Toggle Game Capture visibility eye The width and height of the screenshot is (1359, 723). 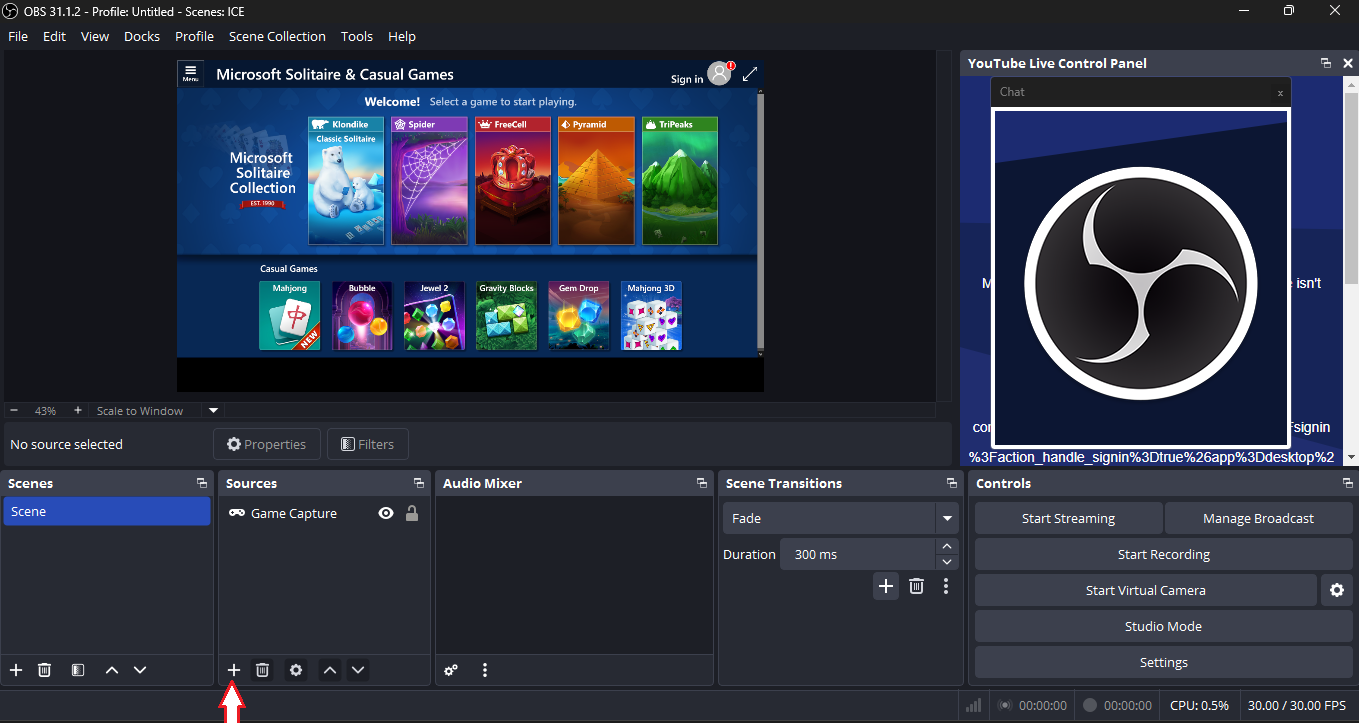386,513
